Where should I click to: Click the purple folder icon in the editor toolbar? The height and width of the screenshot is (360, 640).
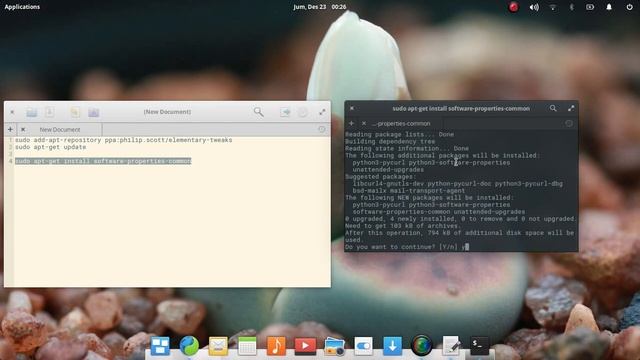(93, 112)
